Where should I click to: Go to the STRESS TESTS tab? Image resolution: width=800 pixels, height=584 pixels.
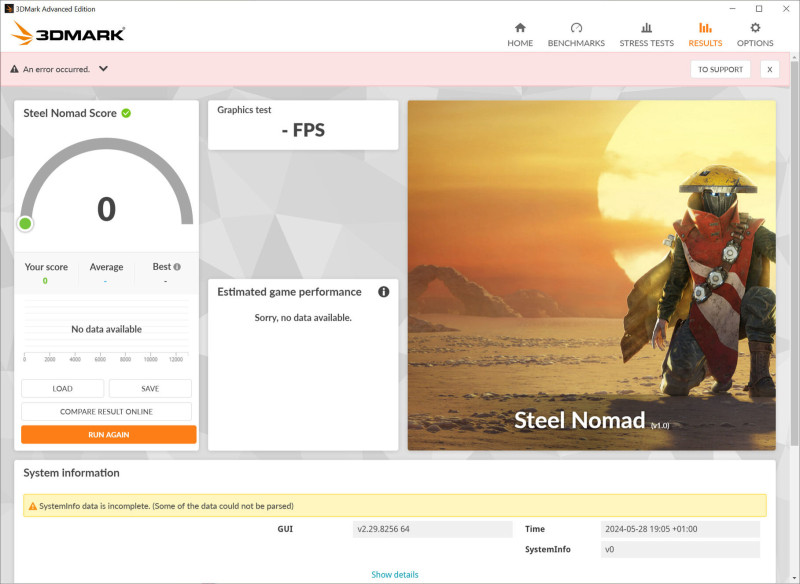click(x=646, y=35)
